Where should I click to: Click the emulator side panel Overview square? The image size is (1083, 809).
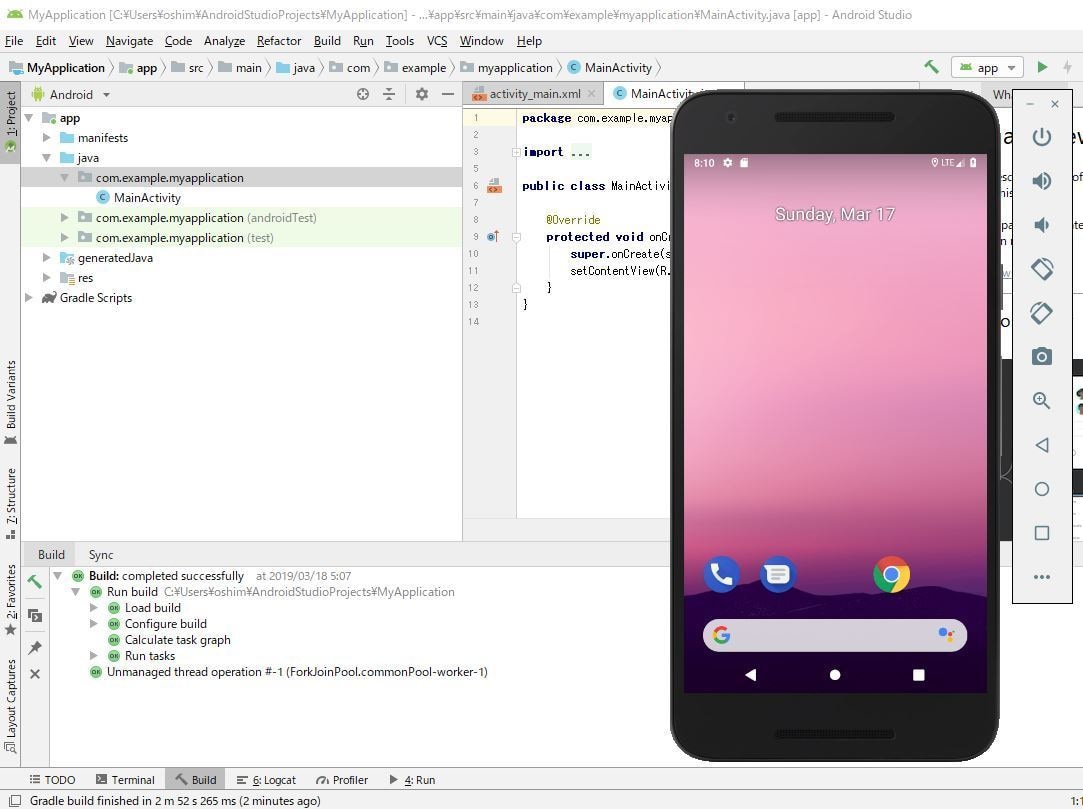click(x=1042, y=533)
